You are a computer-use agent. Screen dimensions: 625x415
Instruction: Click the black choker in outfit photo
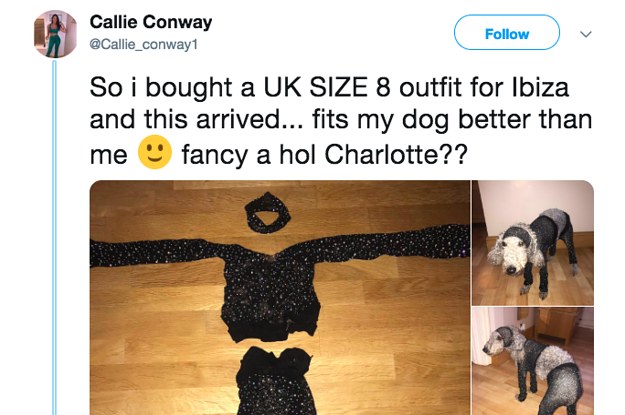(x=267, y=213)
